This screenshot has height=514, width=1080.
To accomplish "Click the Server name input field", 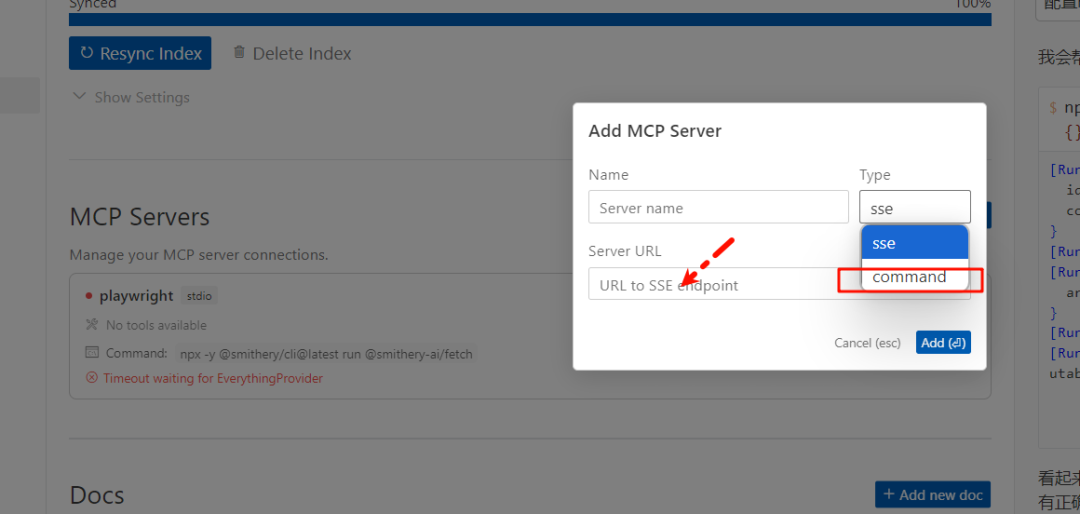I will point(718,207).
